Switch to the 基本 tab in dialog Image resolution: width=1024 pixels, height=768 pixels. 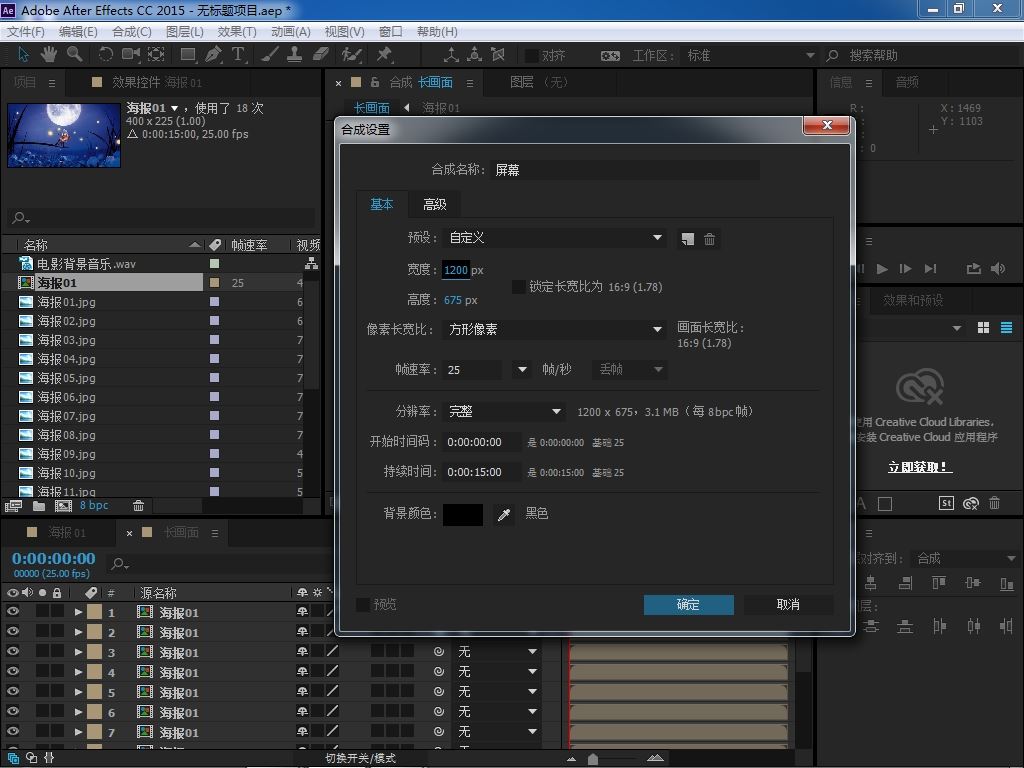pos(382,204)
